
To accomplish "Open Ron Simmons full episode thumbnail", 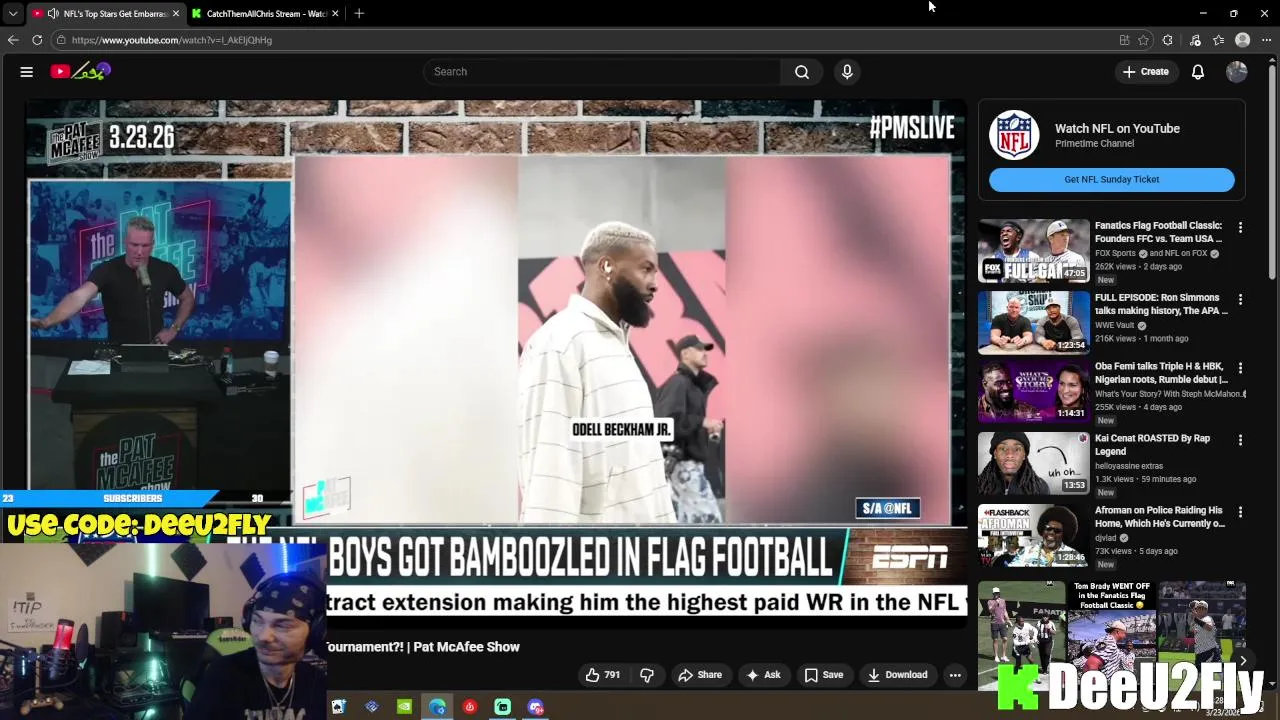I will point(1034,323).
